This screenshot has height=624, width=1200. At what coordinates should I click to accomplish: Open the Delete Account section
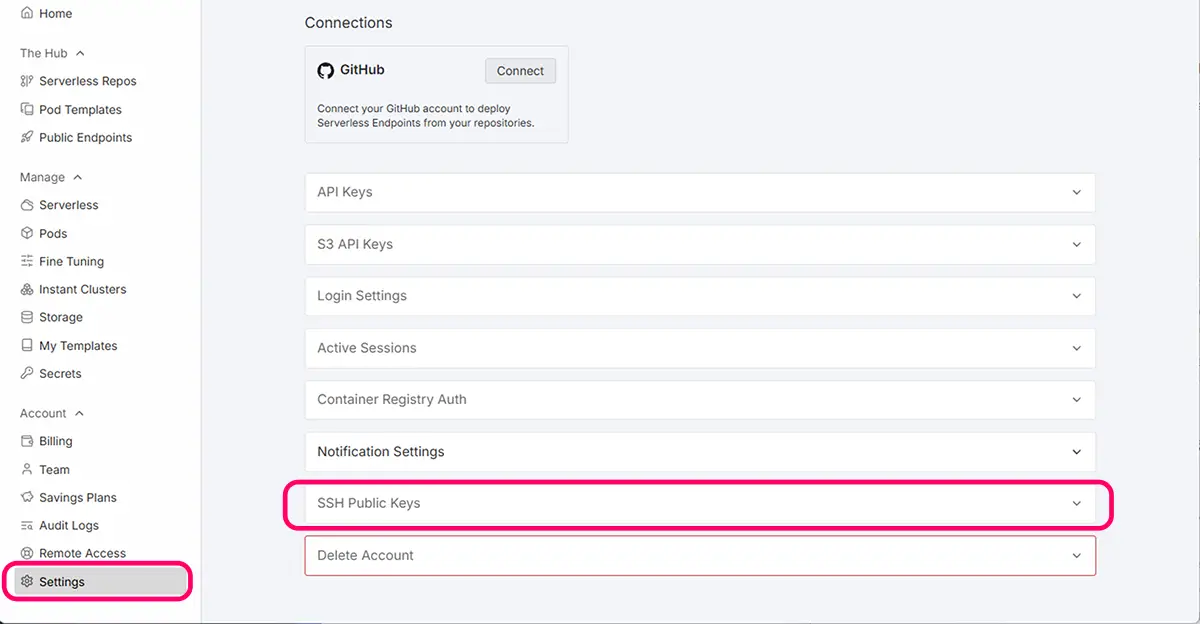coord(699,555)
